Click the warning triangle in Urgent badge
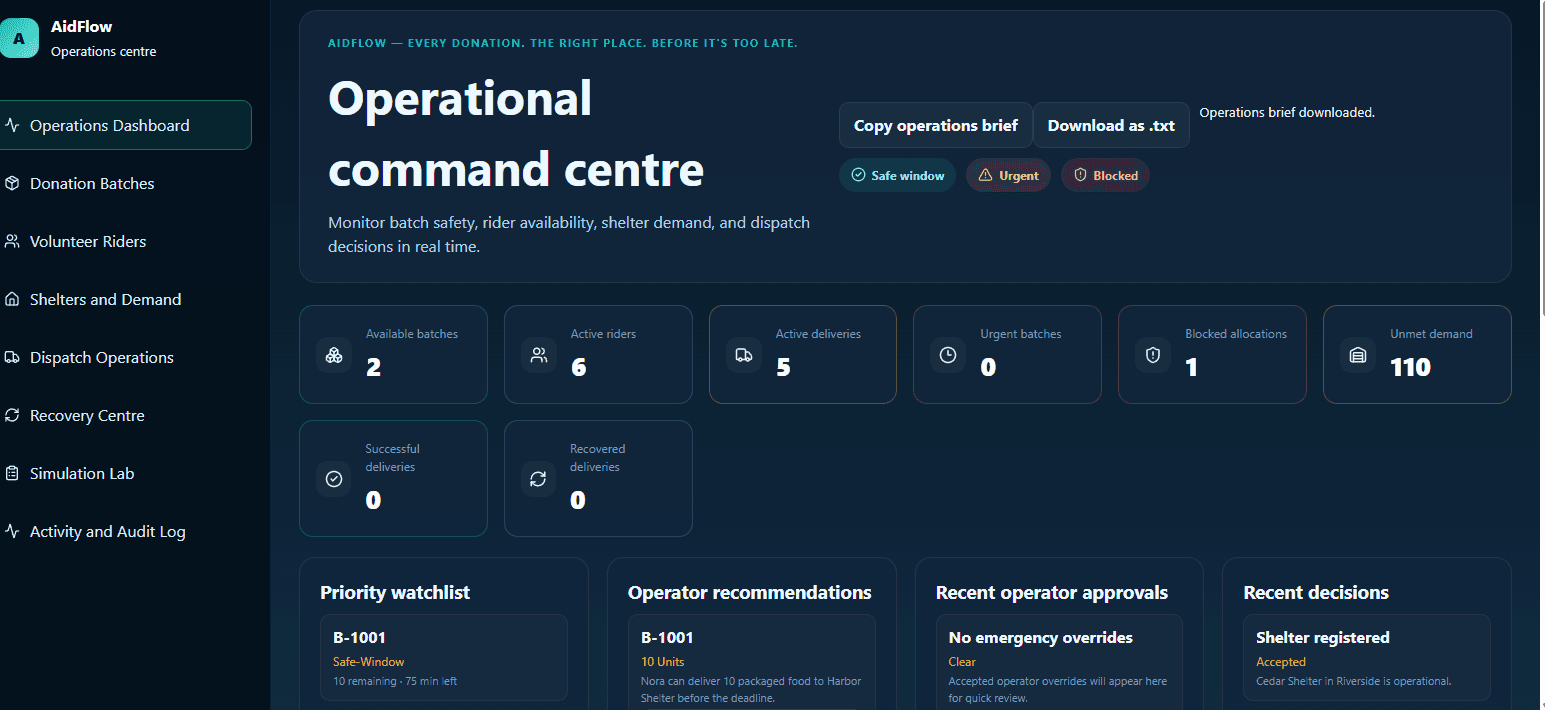Screen dimensions: 1545x710 click(x=985, y=175)
